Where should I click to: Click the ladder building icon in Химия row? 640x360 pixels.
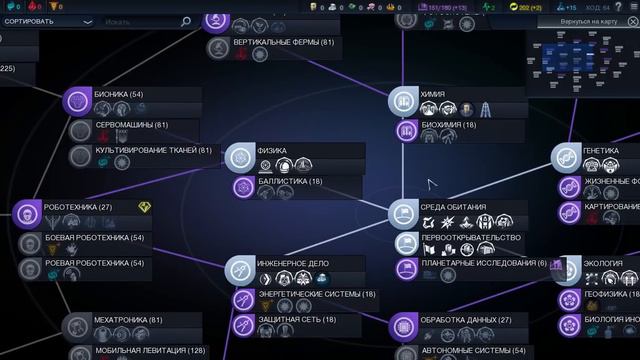click(485, 110)
